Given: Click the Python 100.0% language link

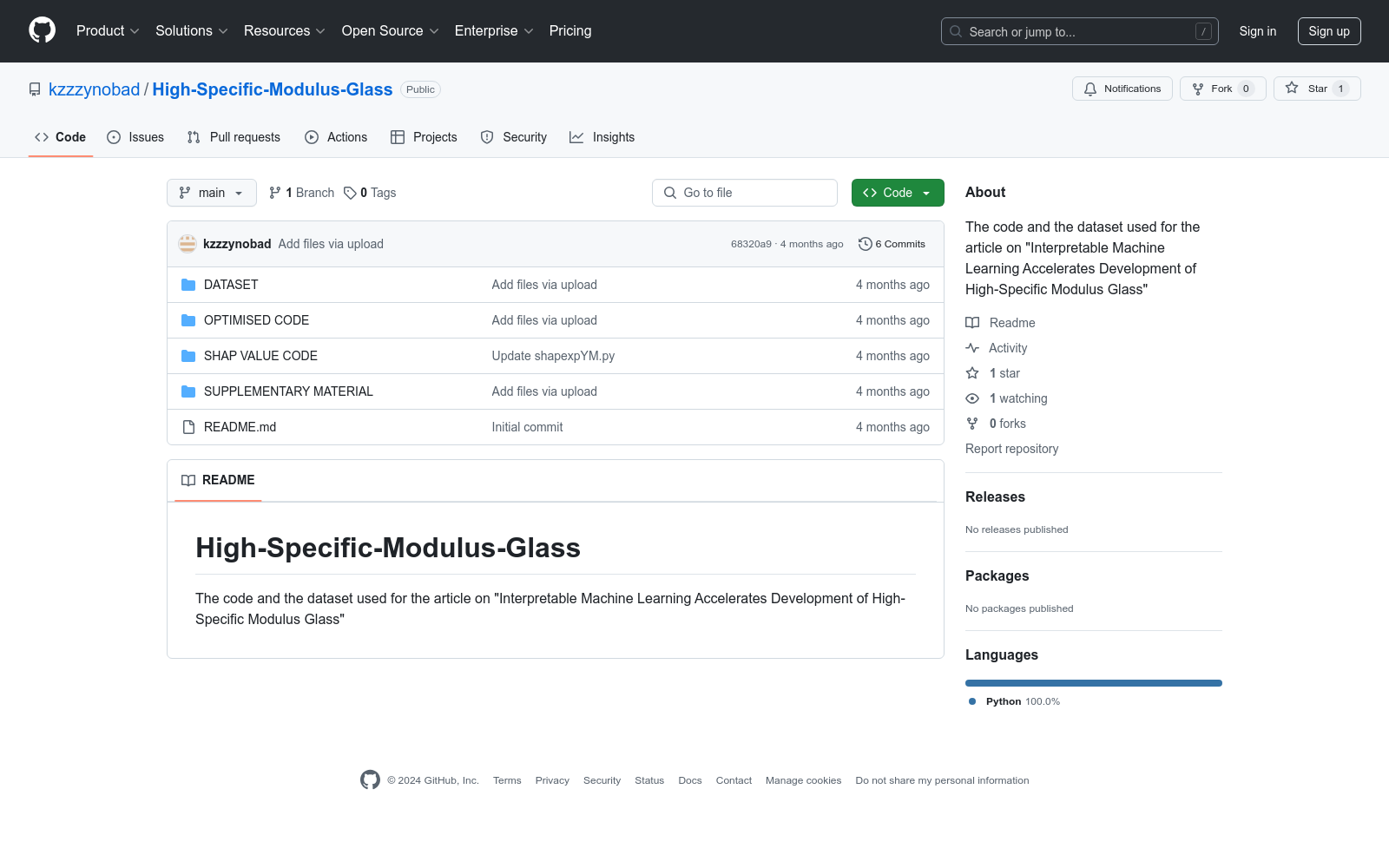Looking at the screenshot, I should pyautogui.click(x=1014, y=701).
